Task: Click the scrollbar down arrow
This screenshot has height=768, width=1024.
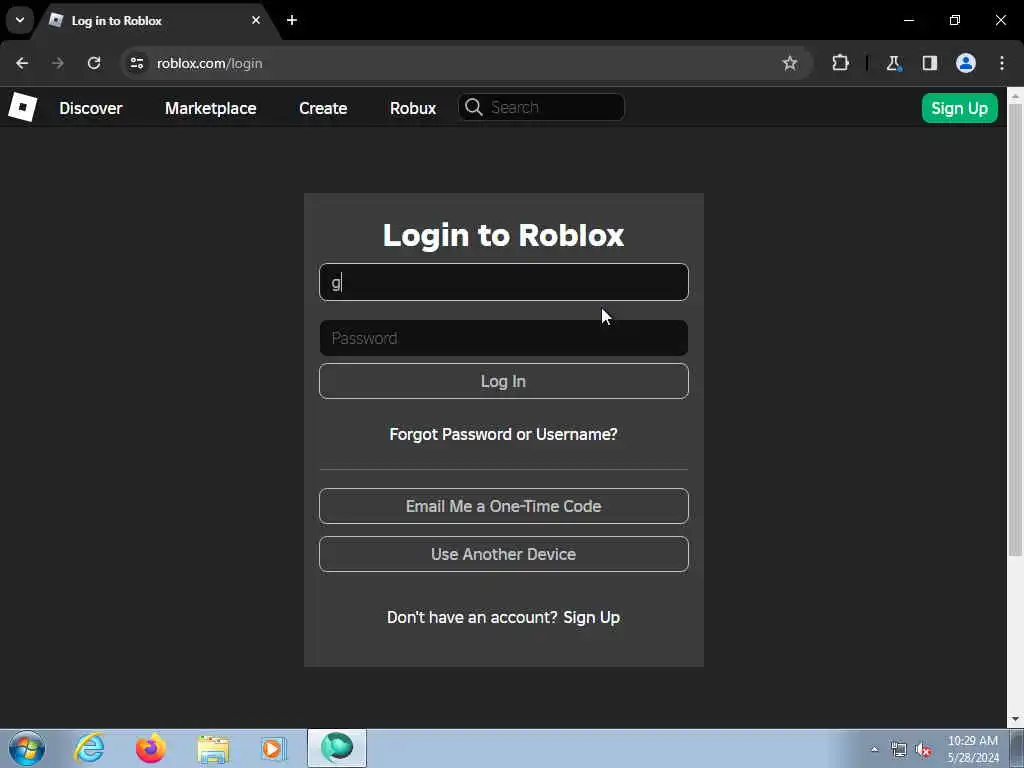Action: pos(1015,720)
